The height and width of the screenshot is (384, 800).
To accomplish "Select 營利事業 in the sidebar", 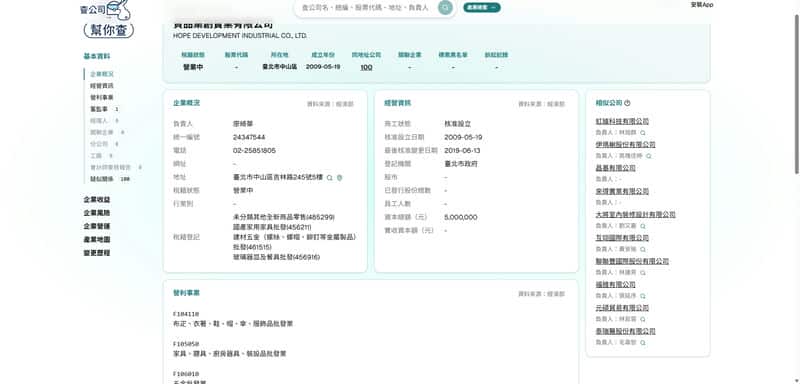I will (102, 97).
